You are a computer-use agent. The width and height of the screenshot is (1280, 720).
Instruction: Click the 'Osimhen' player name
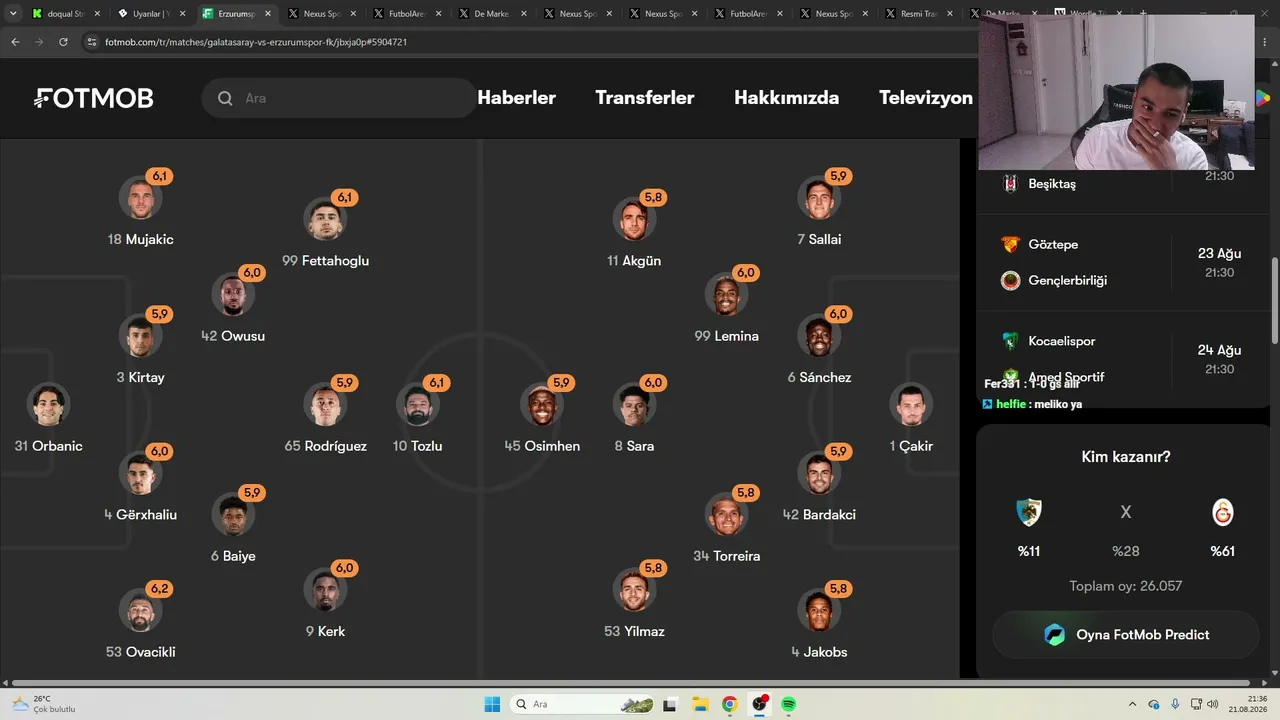[552, 446]
